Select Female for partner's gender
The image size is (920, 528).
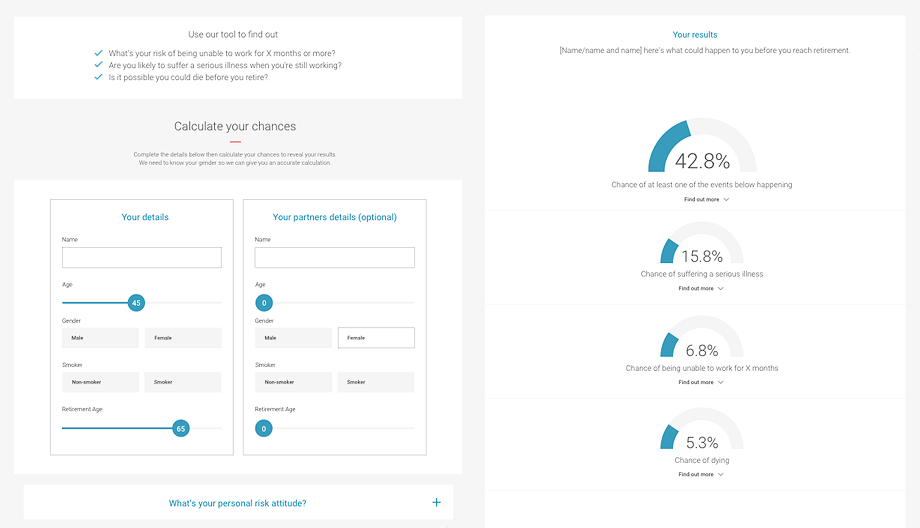click(376, 338)
